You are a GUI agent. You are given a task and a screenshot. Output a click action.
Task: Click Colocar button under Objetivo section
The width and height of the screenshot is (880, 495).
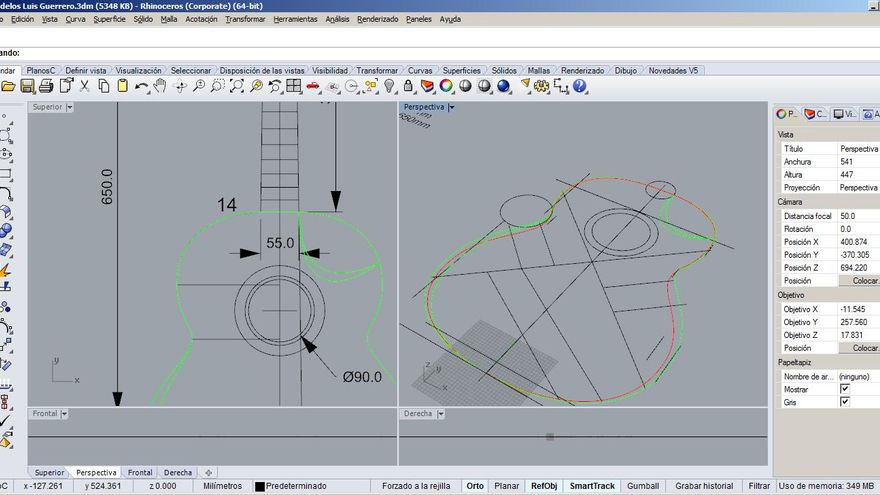[x=864, y=348]
